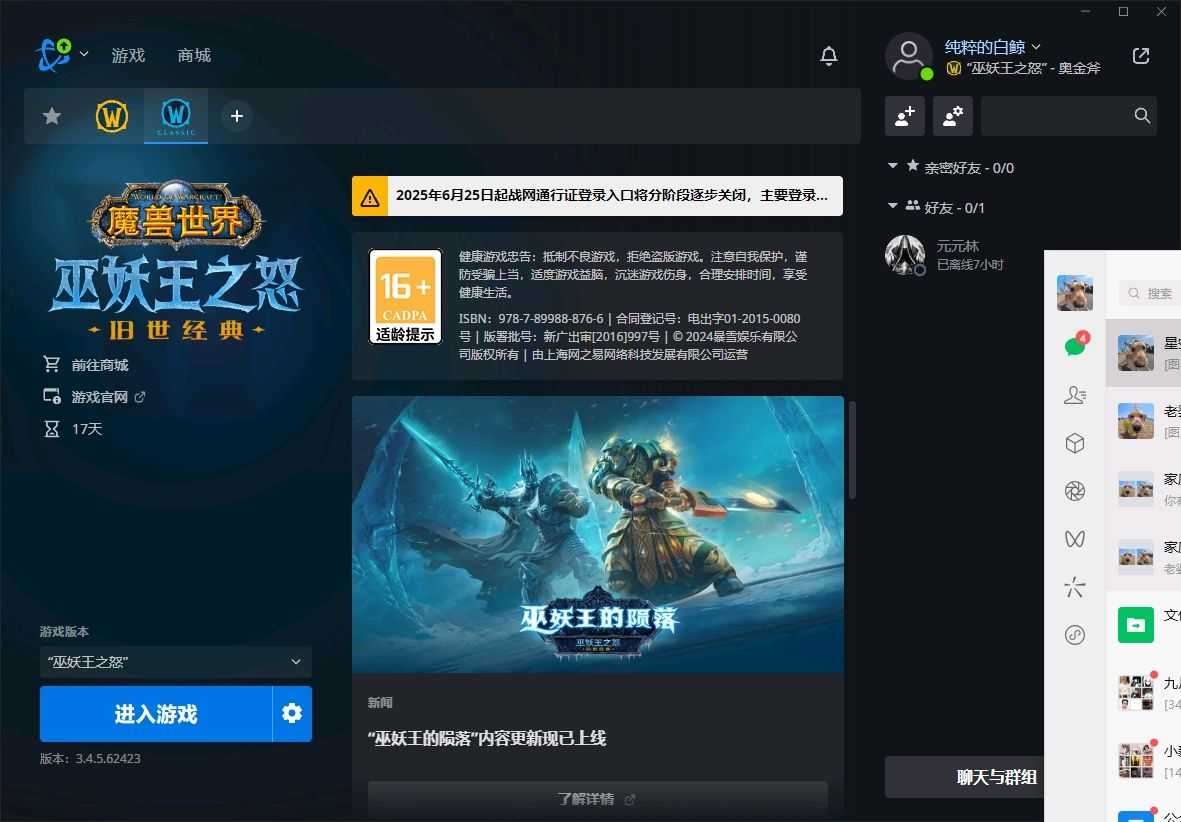Viewport: 1181px width, 822px height.
Task: Click the hourglass 17天 game time
Action: click(x=73, y=429)
